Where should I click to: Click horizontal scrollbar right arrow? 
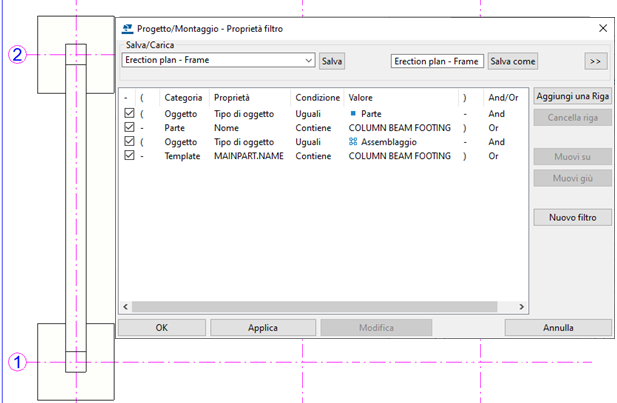coord(521,307)
